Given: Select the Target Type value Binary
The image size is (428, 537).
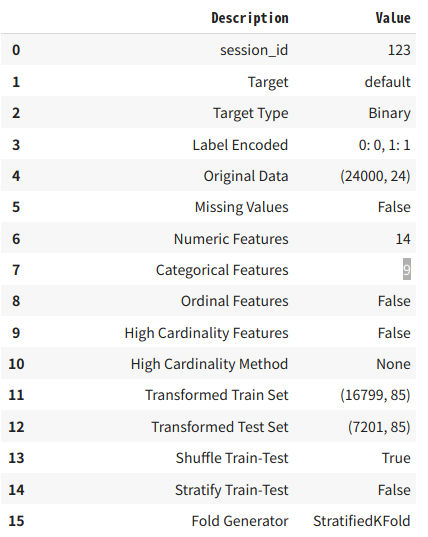Looking at the screenshot, I should (x=389, y=113).
